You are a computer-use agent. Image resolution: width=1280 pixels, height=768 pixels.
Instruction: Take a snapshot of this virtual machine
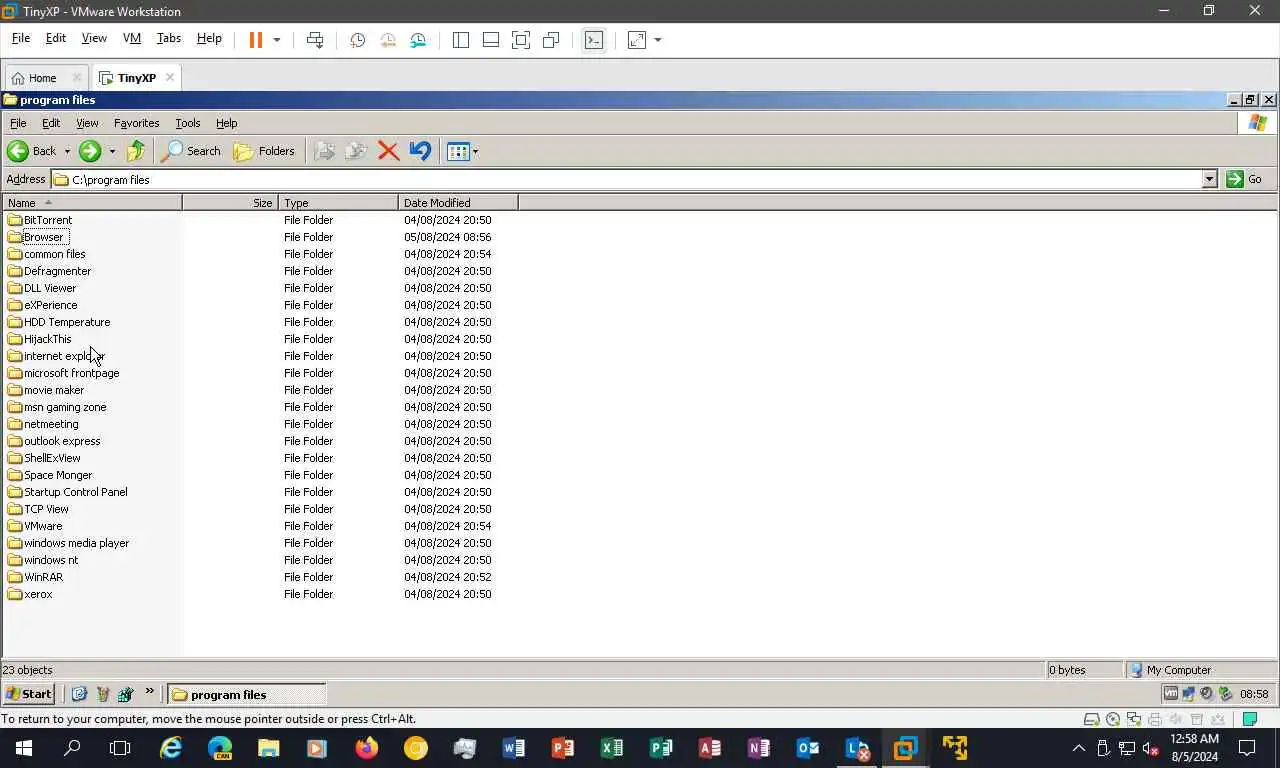(357, 40)
